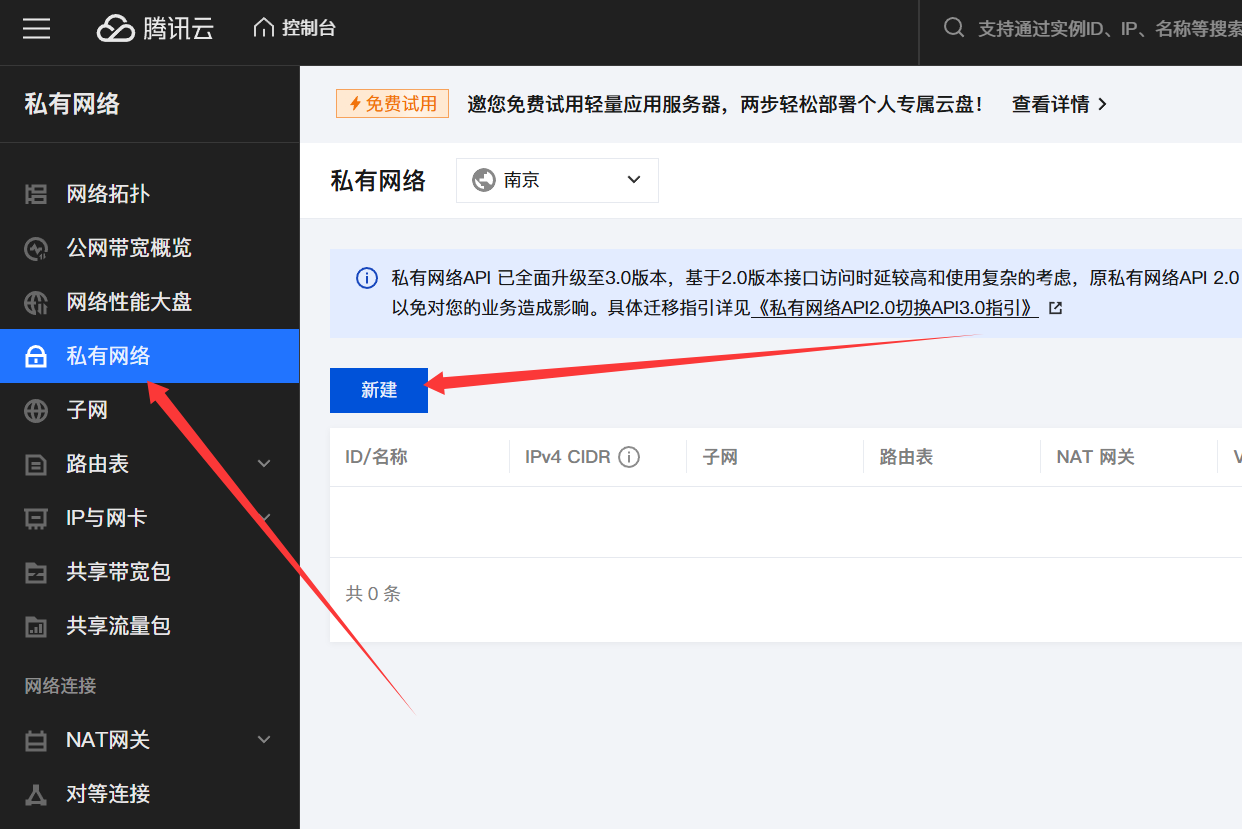Expand the Route Table submenu

[x=264, y=464]
